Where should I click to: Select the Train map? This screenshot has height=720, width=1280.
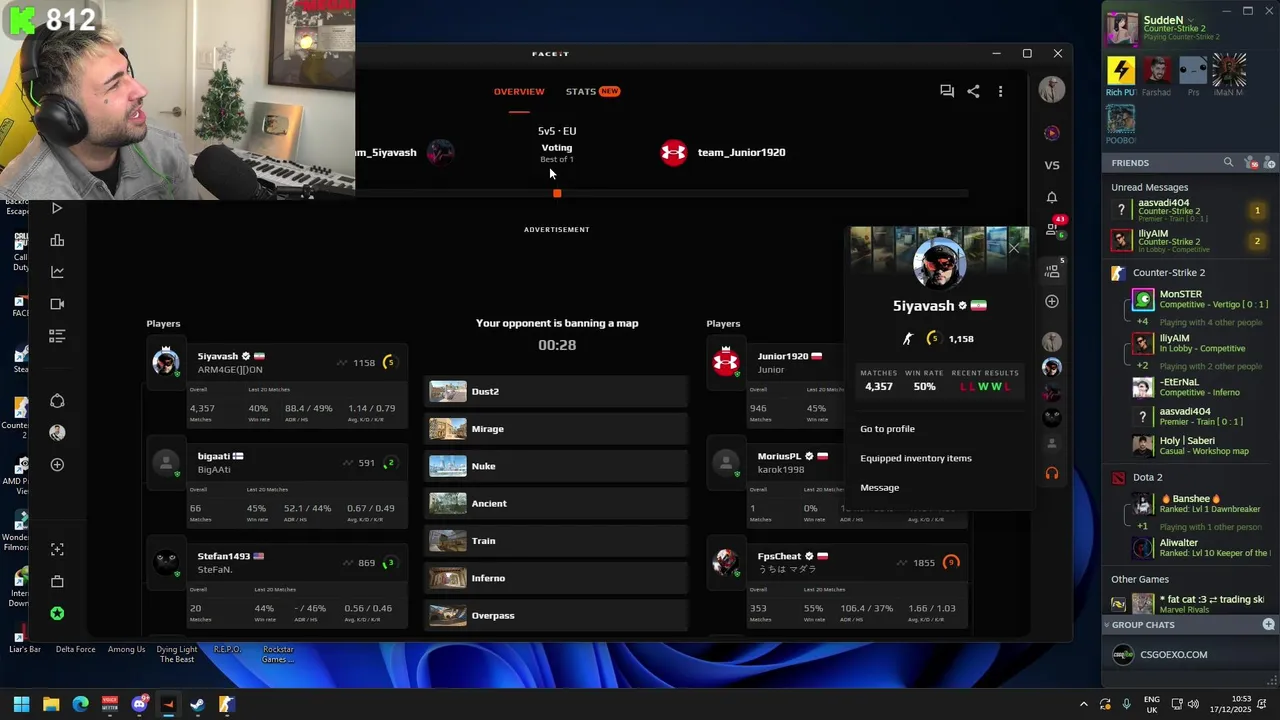(x=557, y=541)
